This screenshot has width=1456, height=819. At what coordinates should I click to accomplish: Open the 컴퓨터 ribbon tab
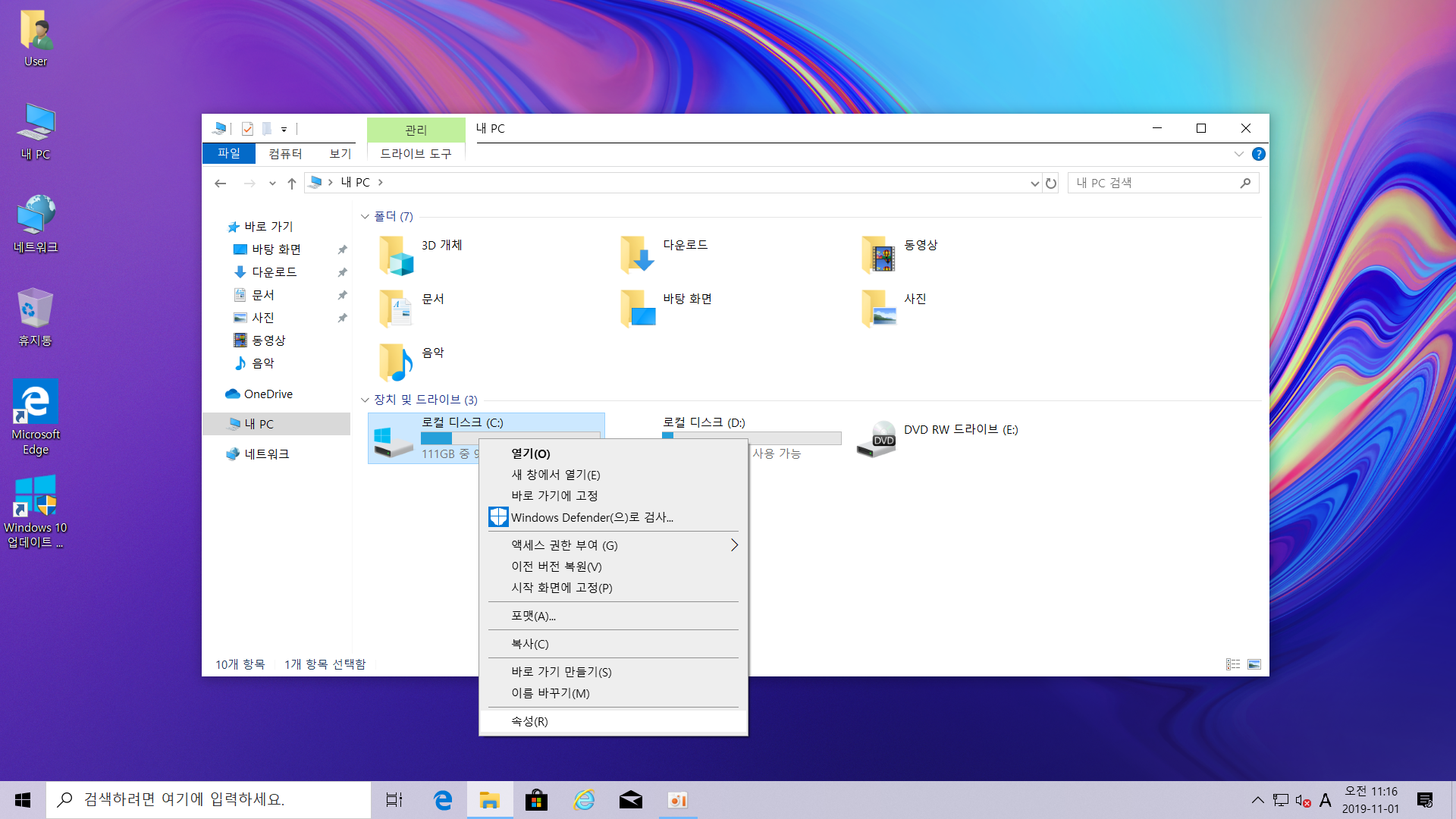tap(285, 153)
